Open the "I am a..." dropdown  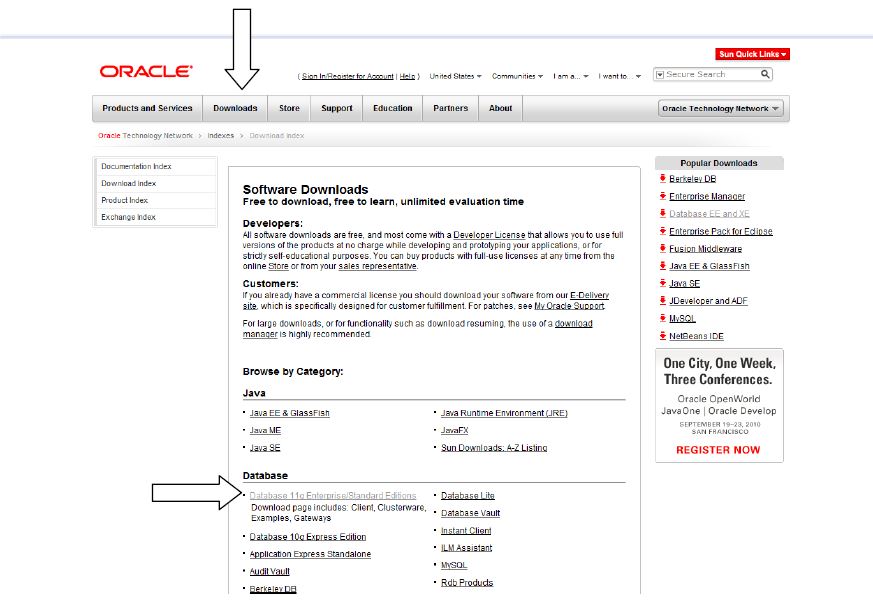coord(571,76)
